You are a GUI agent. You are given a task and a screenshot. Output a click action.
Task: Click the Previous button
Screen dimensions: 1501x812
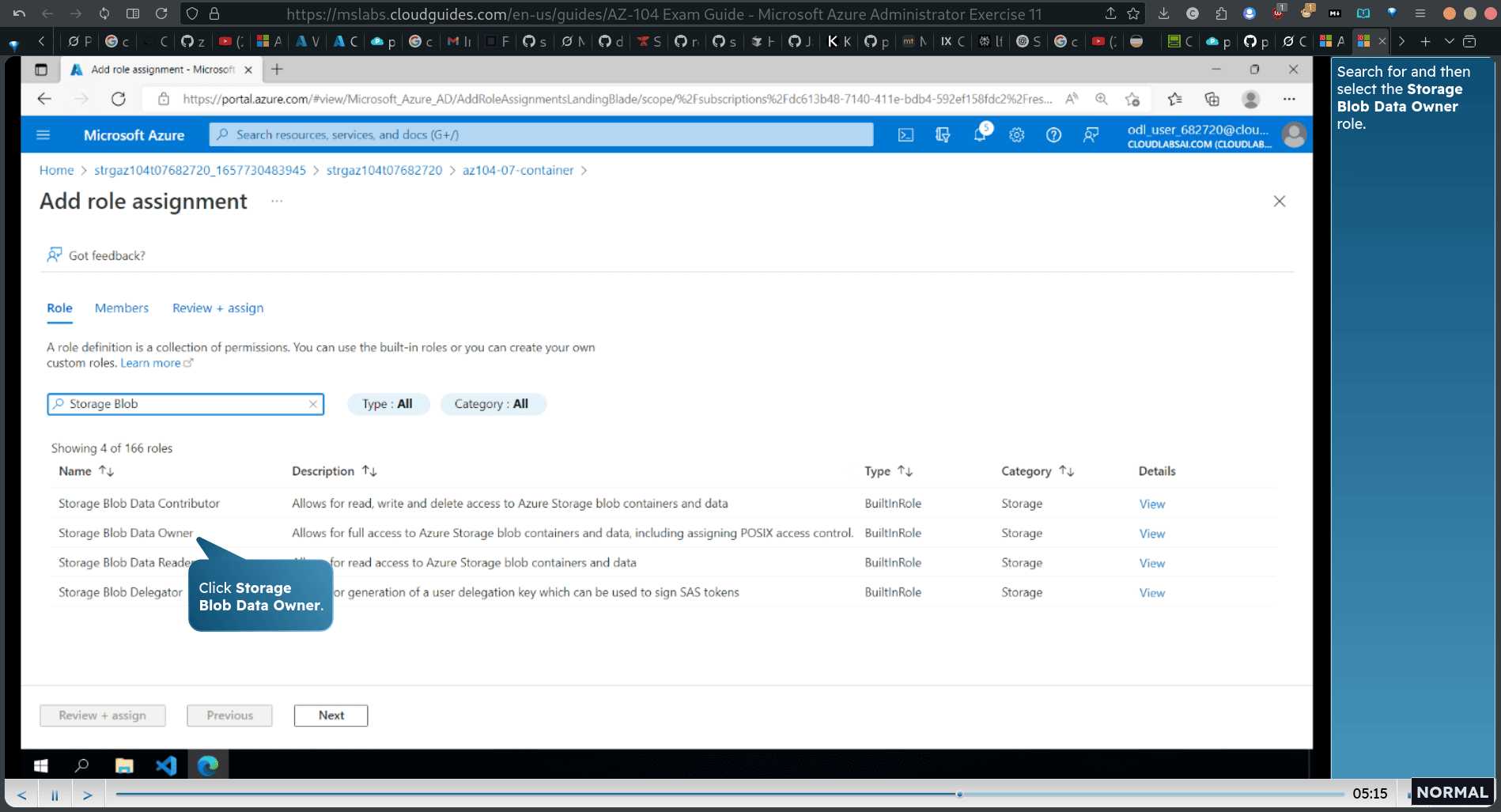229,716
